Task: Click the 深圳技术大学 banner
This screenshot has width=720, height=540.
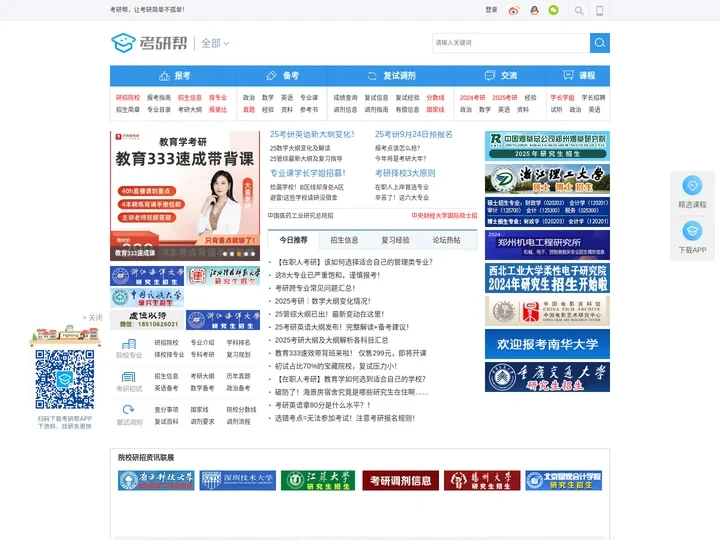Action: click(x=237, y=481)
